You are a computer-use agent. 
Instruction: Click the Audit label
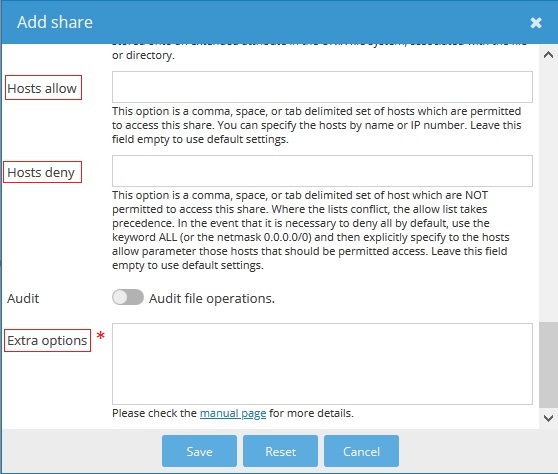click(23, 299)
